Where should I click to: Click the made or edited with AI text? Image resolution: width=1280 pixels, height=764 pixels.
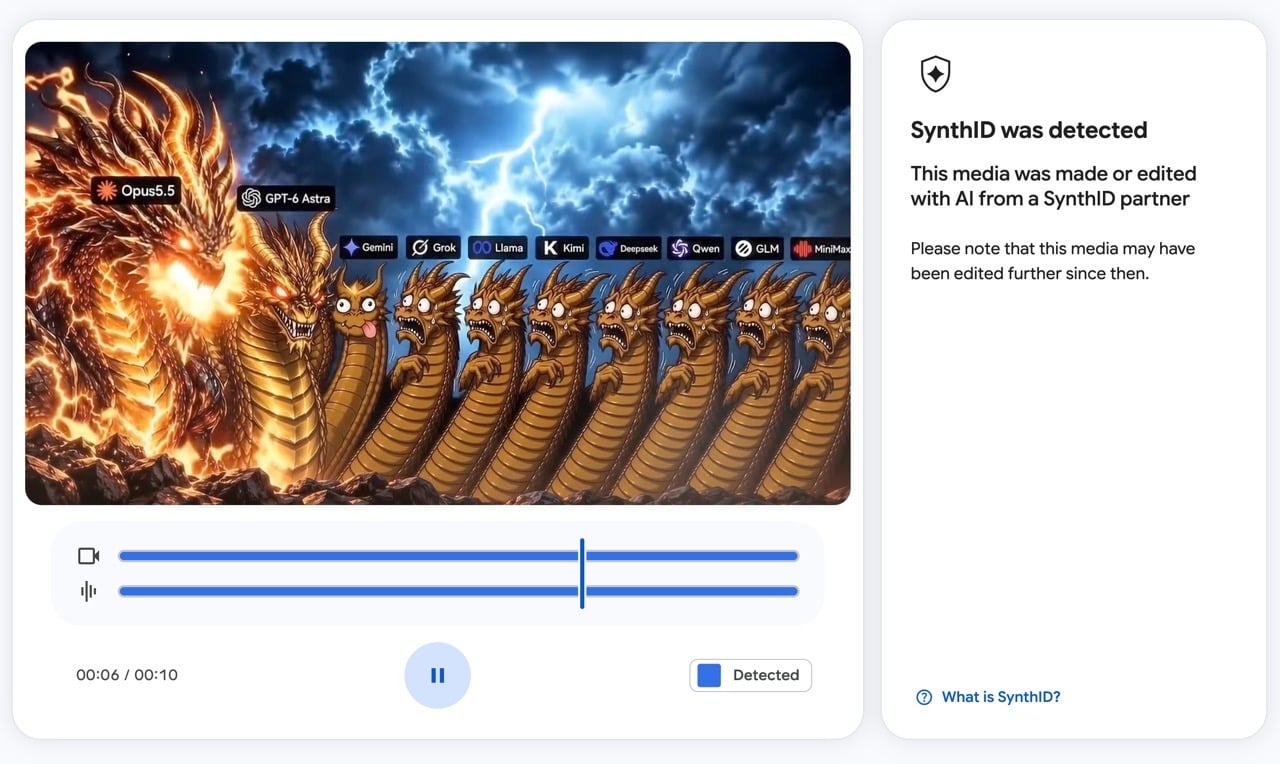tap(1053, 186)
